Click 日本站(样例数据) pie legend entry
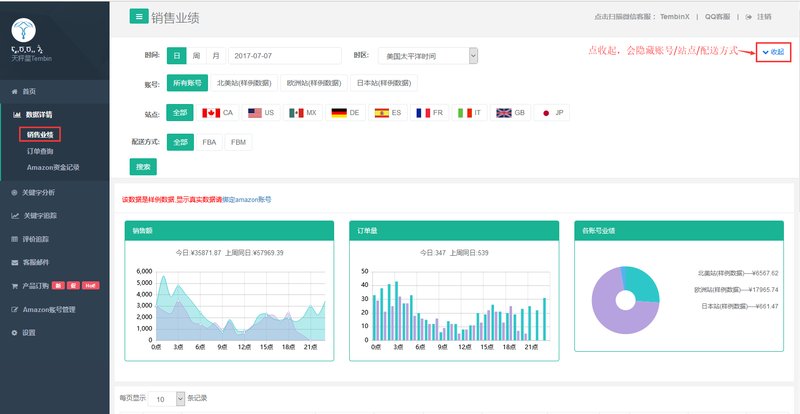The height and width of the screenshot is (414, 800). (x=739, y=306)
